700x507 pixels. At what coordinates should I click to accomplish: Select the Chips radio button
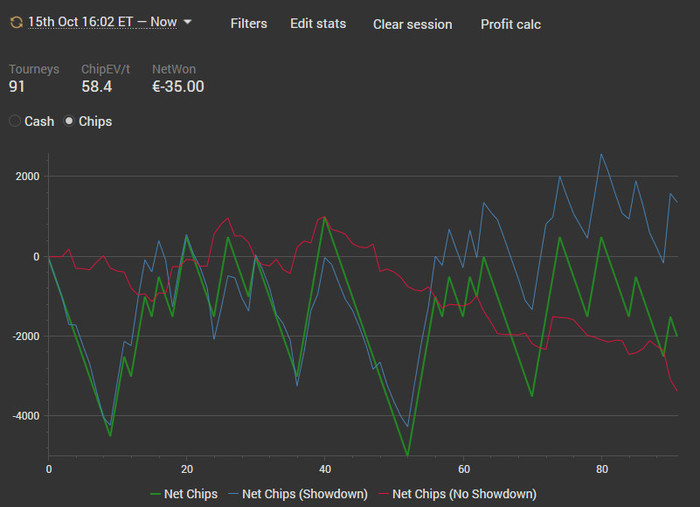coord(69,121)
